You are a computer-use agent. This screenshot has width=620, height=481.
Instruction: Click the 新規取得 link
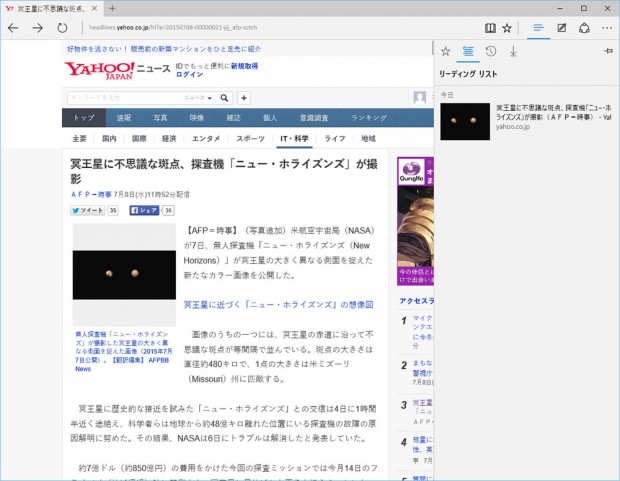[x=244, y=66]
